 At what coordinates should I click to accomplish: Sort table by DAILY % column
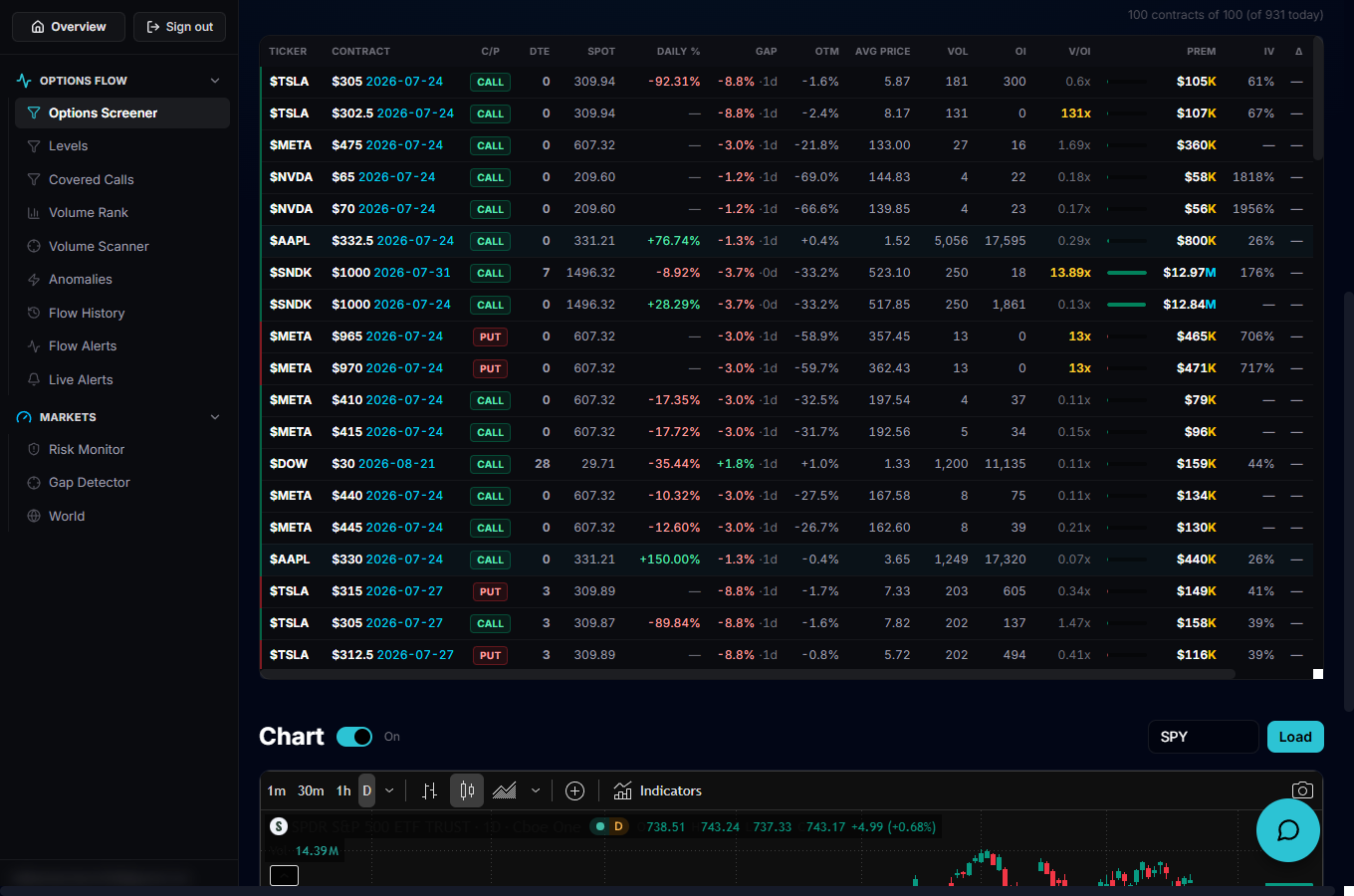coord(678,51)
